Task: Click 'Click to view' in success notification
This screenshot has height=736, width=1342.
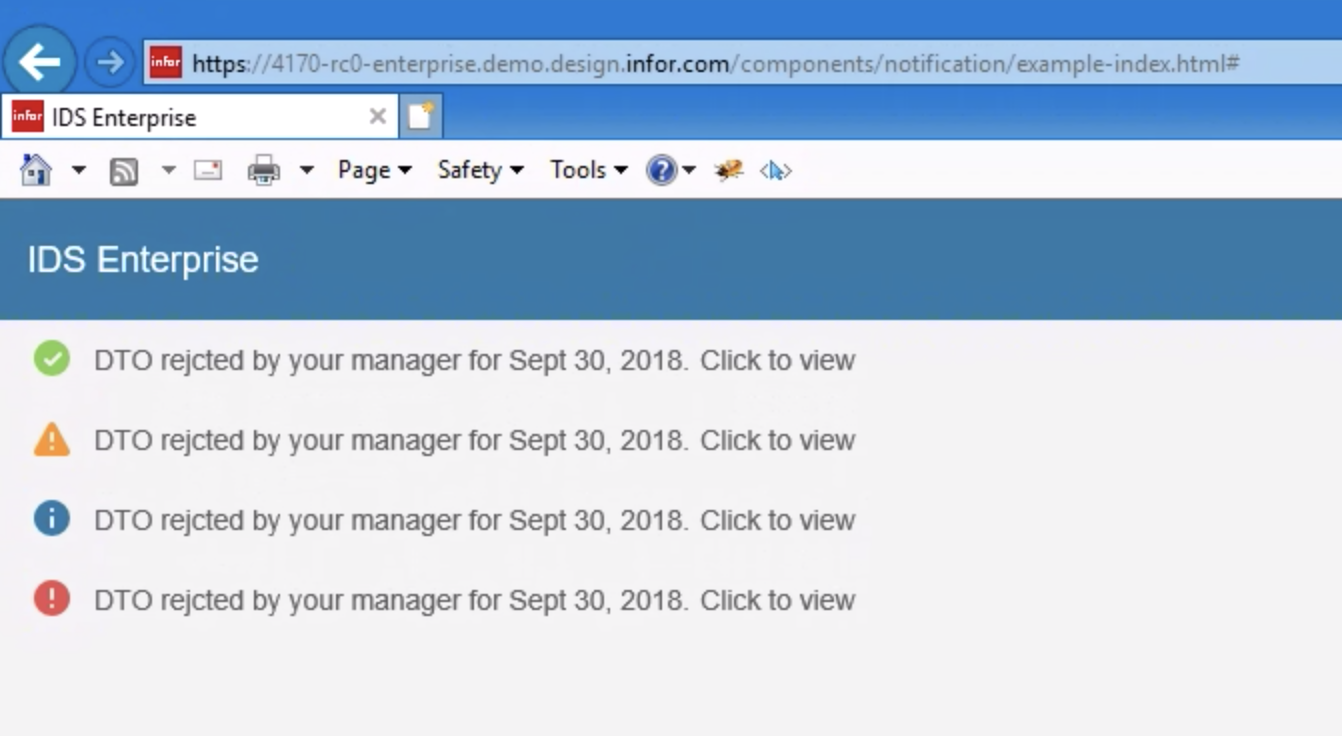Action: coord(777,360)
